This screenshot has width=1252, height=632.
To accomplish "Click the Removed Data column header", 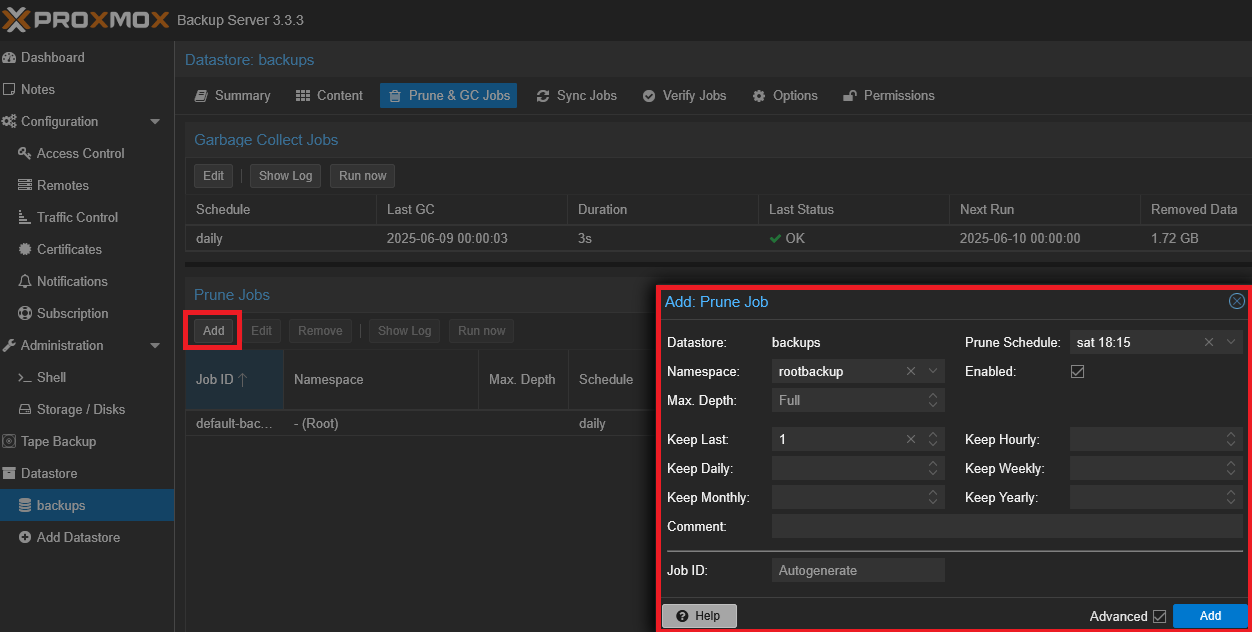I will [1195, 210].
